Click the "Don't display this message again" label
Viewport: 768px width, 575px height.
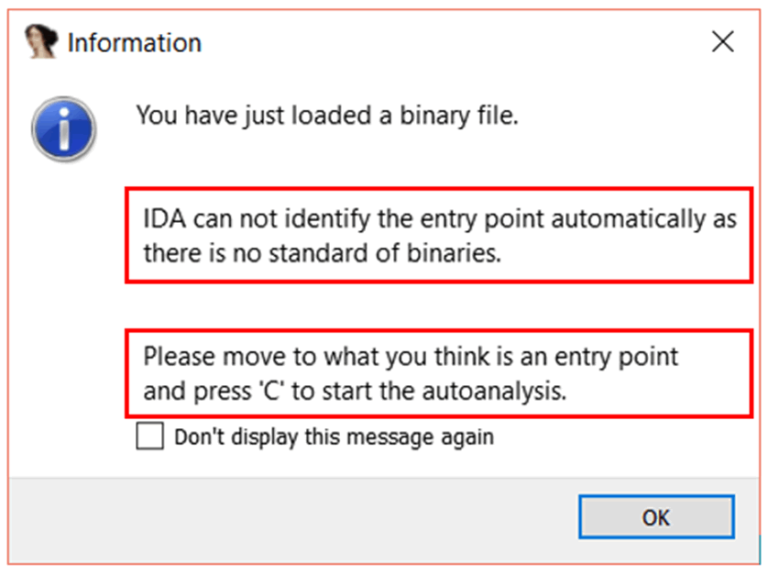click(333, 437)
